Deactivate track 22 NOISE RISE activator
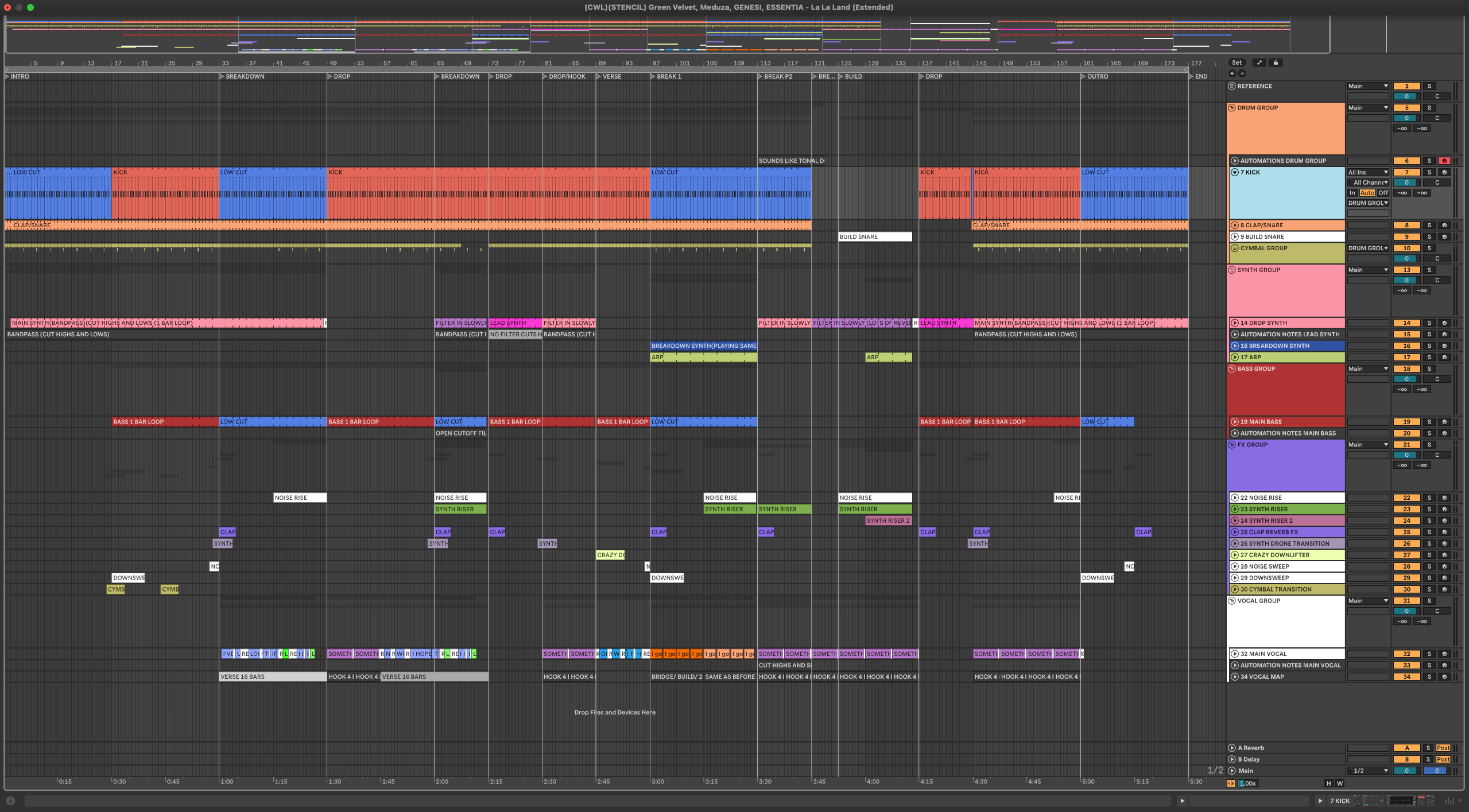This screenshot has height=812, width=1469. pyautogui.click(x=1406, y=498)
